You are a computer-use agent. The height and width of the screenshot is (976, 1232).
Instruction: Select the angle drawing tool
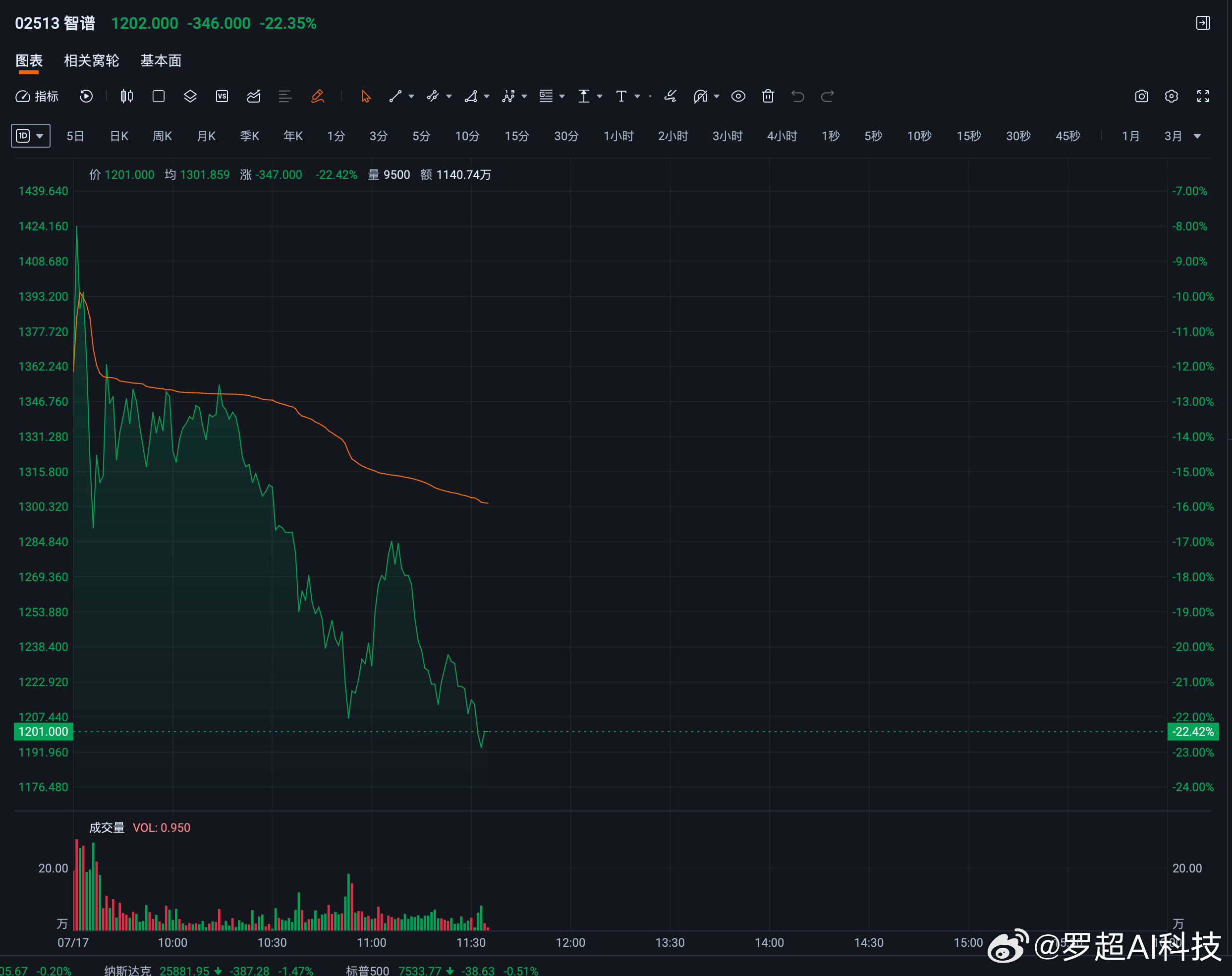[x=471, y=96]
